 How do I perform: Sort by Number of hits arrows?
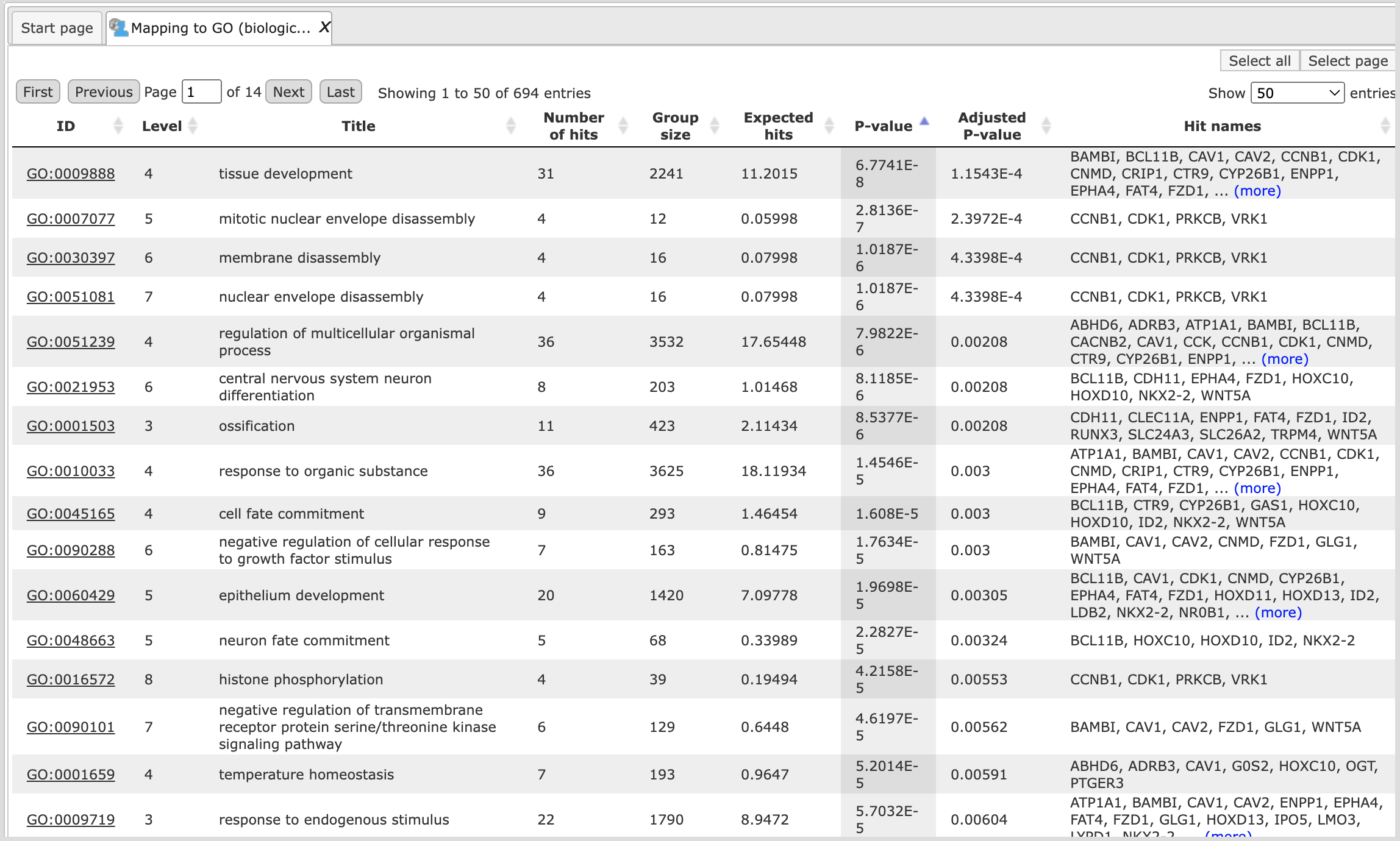(623, 126)
